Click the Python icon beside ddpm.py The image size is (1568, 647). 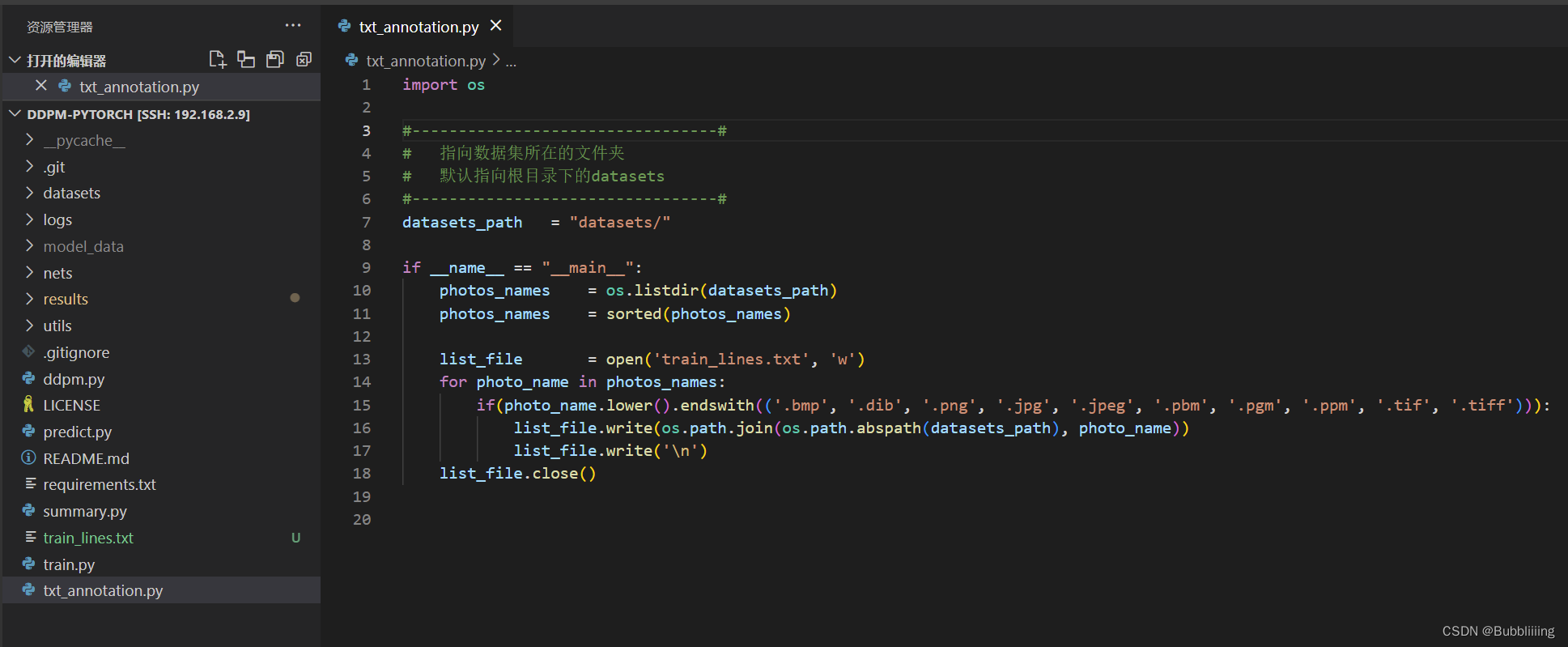coord(29,378)
